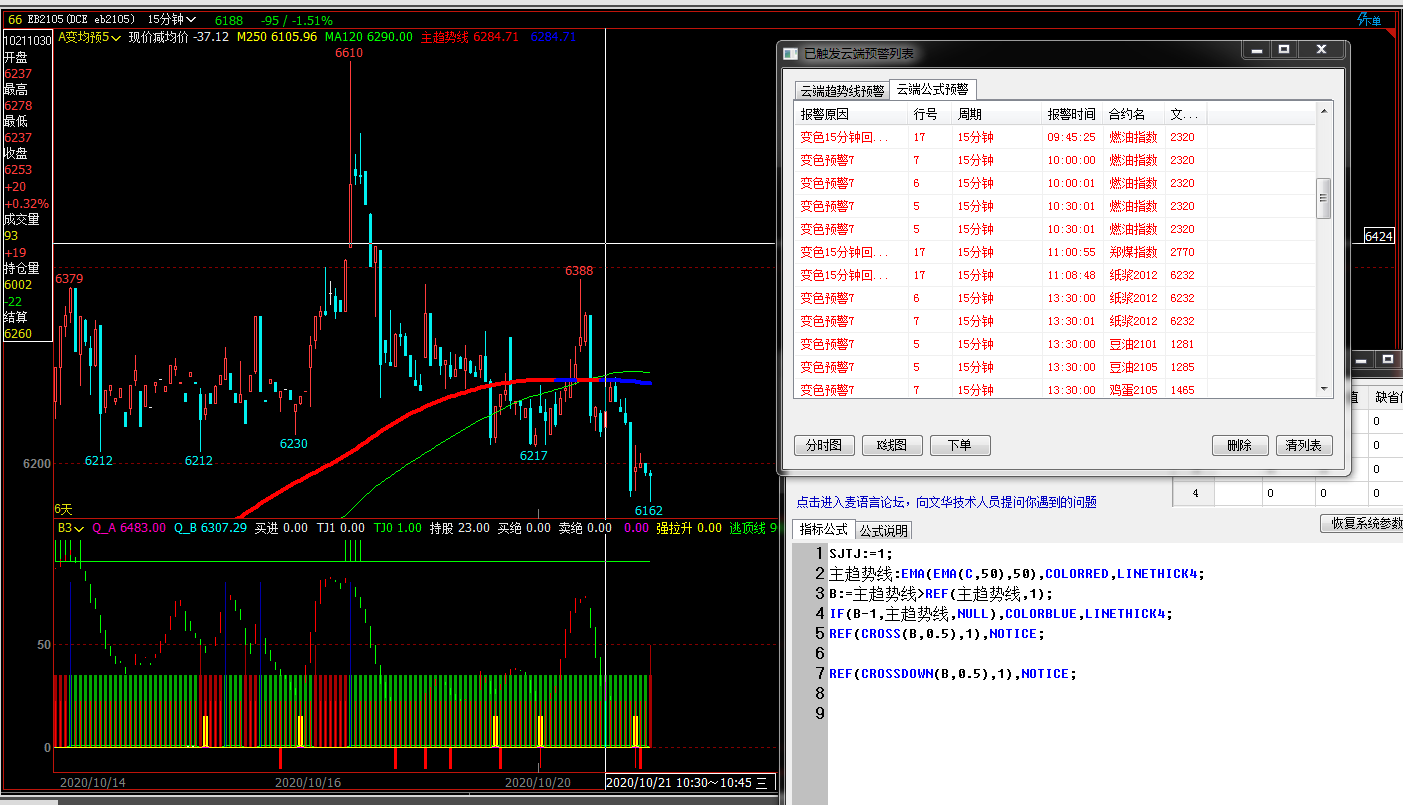This screenshot has width=1403, height=805.
Task: Clear alerts with 清列表 button
Action: click(1302, 445)
